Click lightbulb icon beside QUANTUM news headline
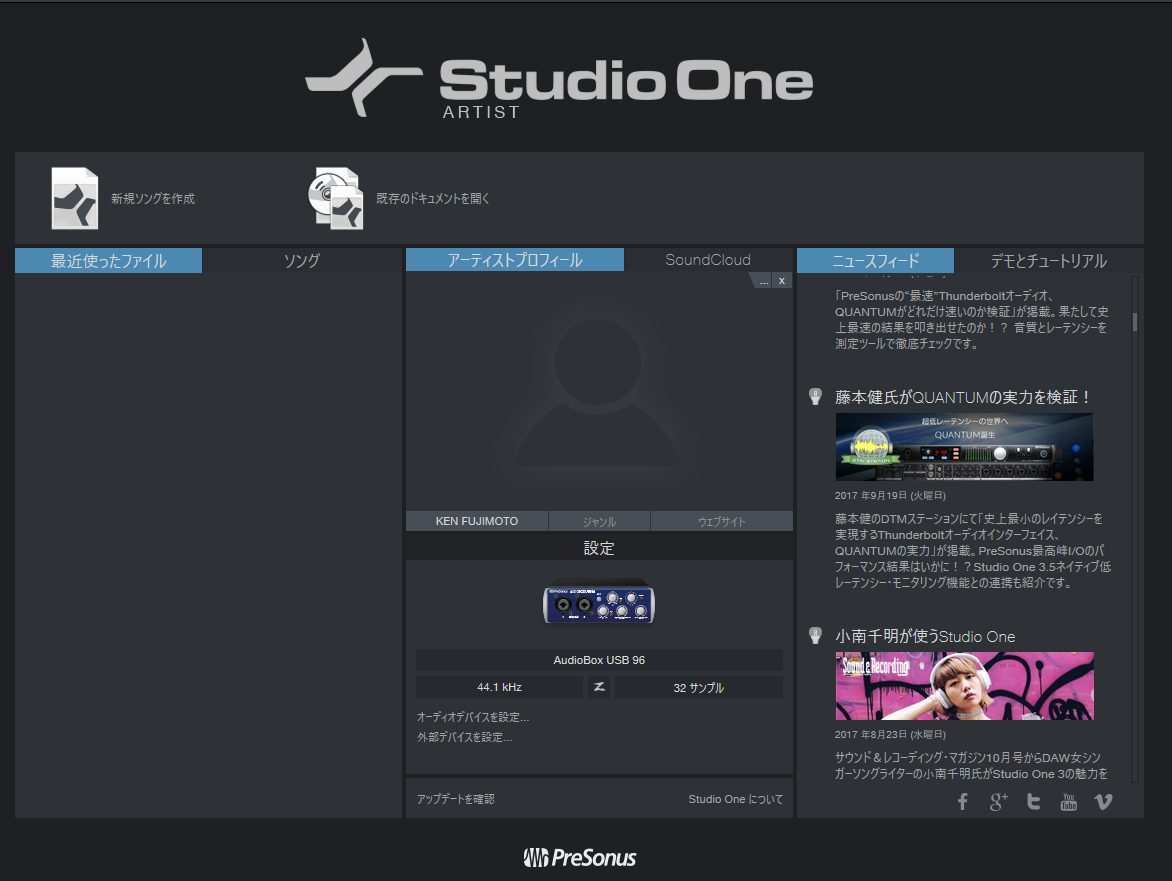The width and height of the screenshot is (1172, 881). pyautogui.click(x=815, y=397)
